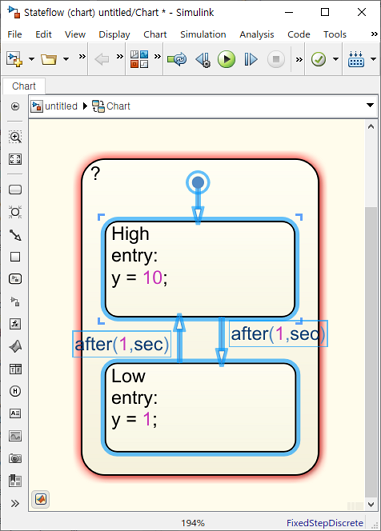Select the MATLAB Function tool
Viewport: 381px width, 531px height.
click(16, 346)
